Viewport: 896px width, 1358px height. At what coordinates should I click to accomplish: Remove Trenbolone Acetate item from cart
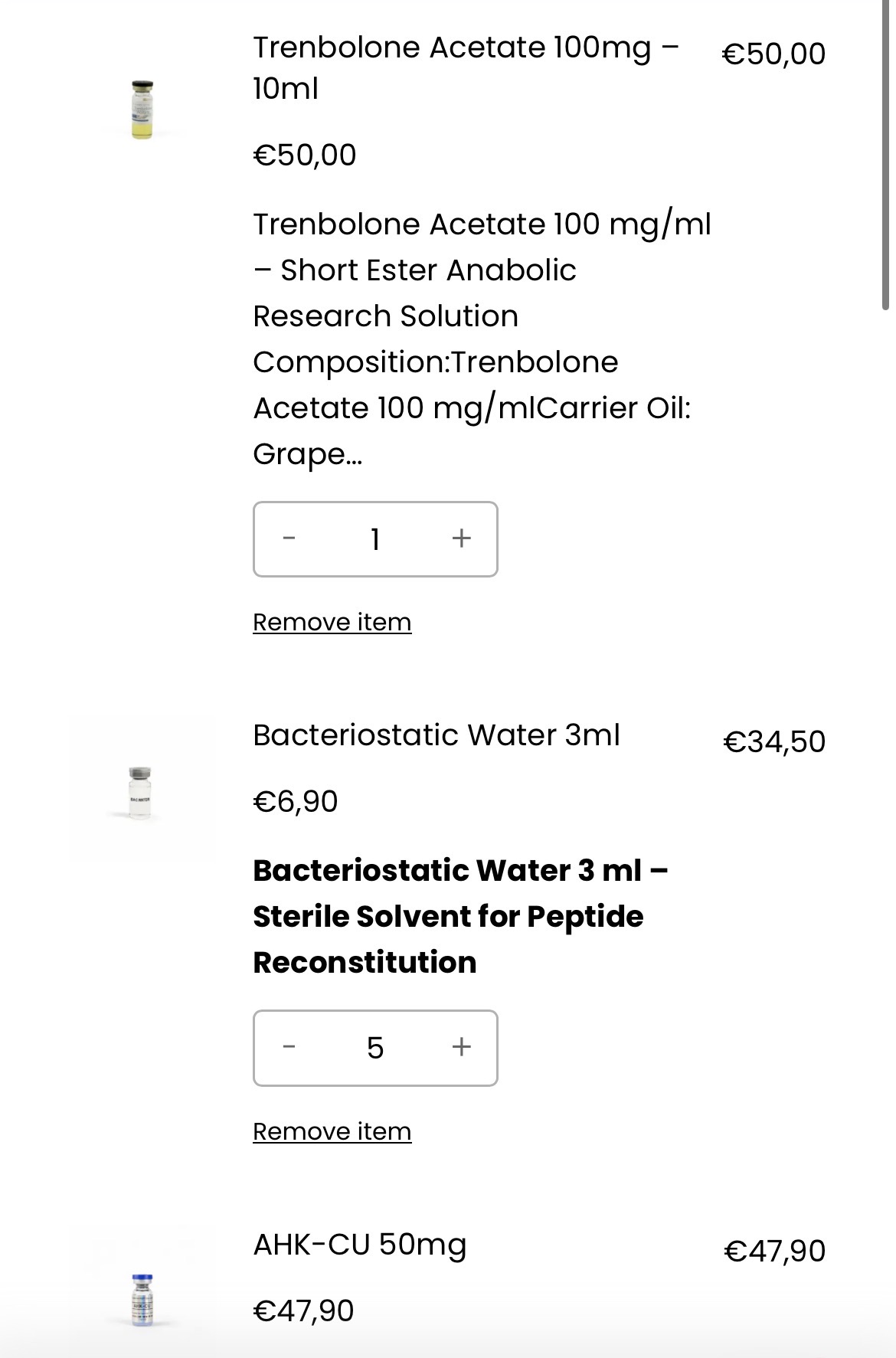[x=332, y=622]
